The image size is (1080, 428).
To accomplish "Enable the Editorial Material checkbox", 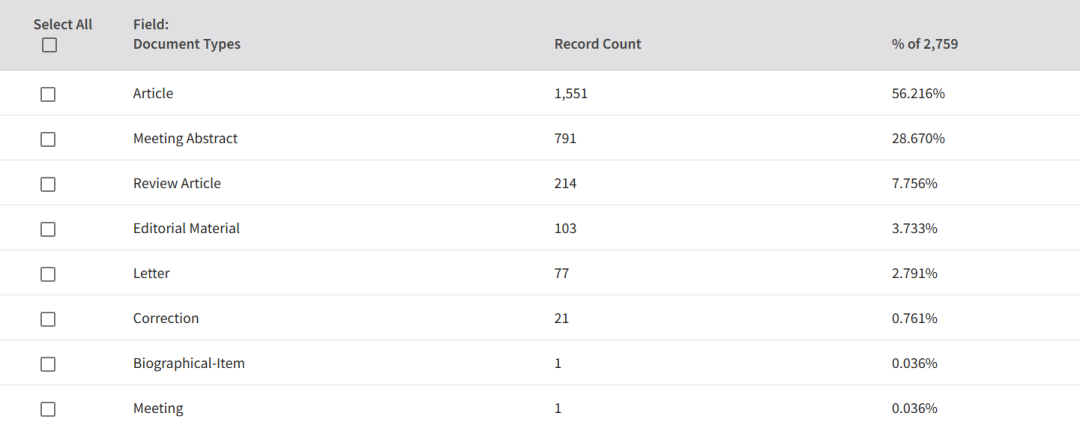I will coord(48,229).
